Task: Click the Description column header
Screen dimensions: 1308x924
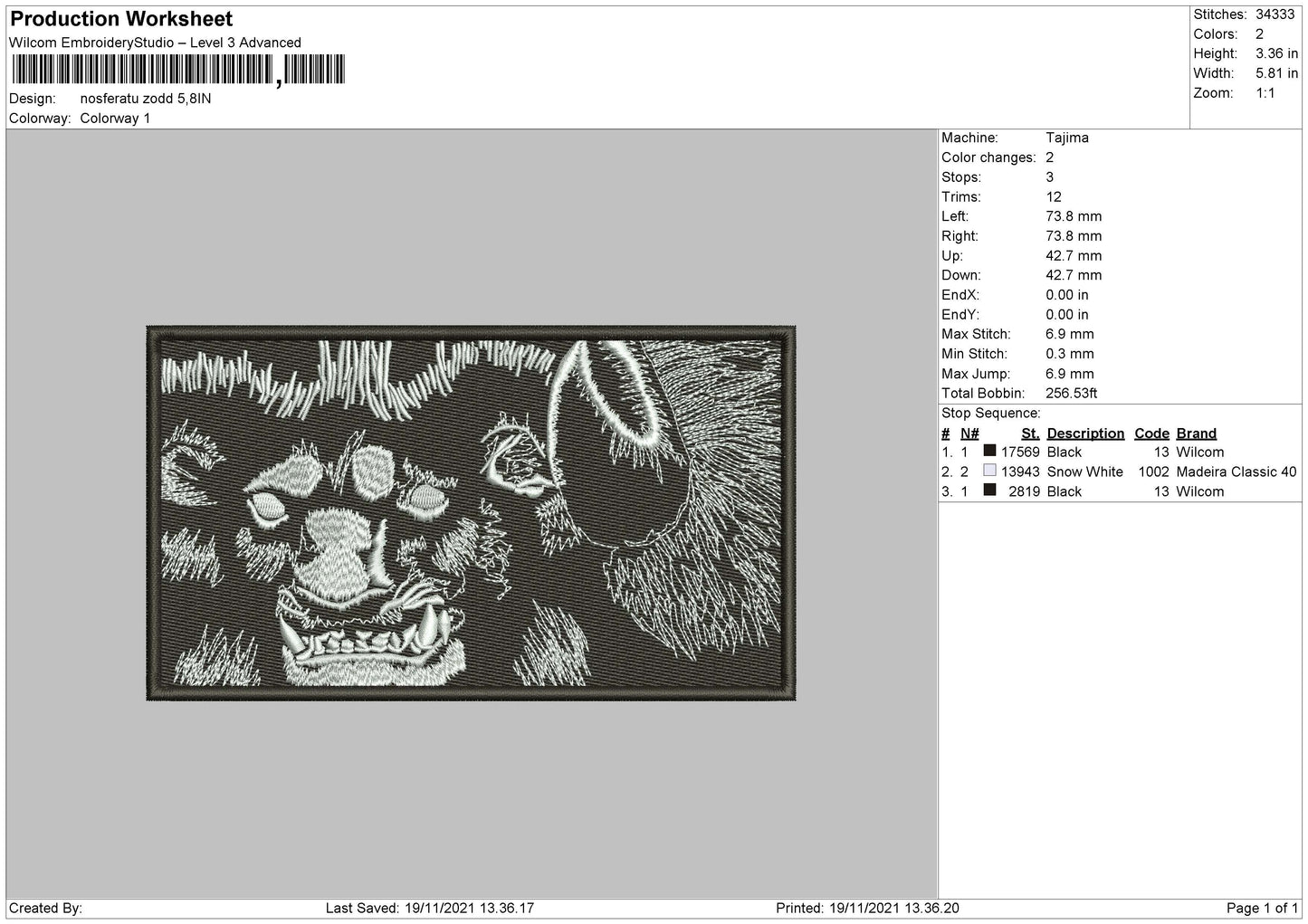Action: (1085, 433)
